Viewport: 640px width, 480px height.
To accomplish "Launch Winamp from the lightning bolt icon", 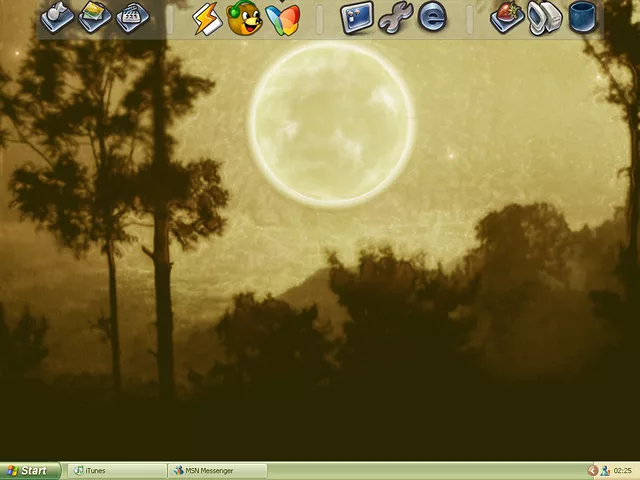I will tap(207, 18).
